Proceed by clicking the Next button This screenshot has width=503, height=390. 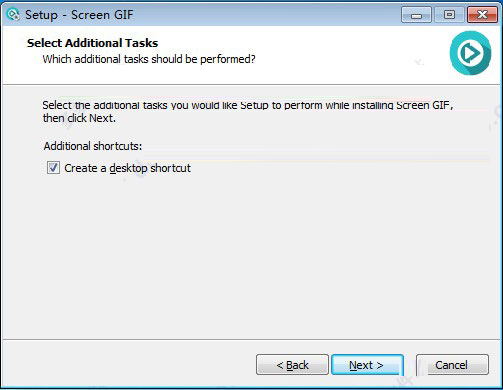click(x=367, y=365)
